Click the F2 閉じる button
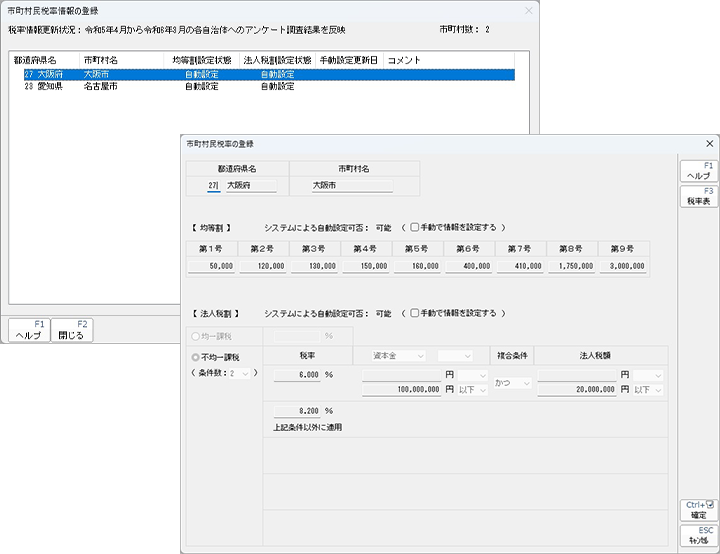This screenshot has width=720, height=554. pyautogui.click(x=73, y=331)
